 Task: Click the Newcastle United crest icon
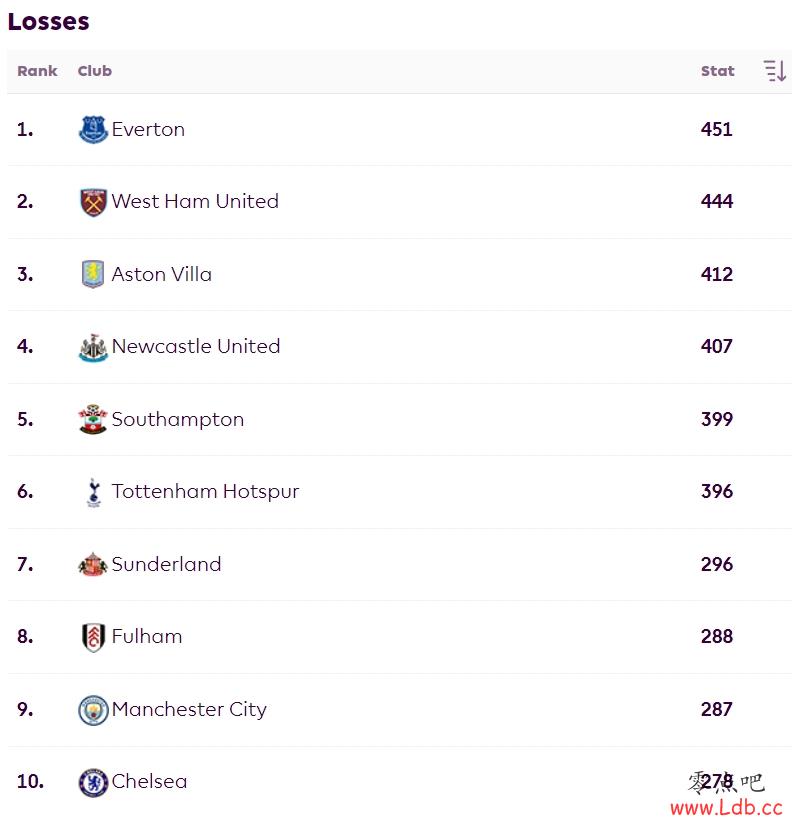93,347
